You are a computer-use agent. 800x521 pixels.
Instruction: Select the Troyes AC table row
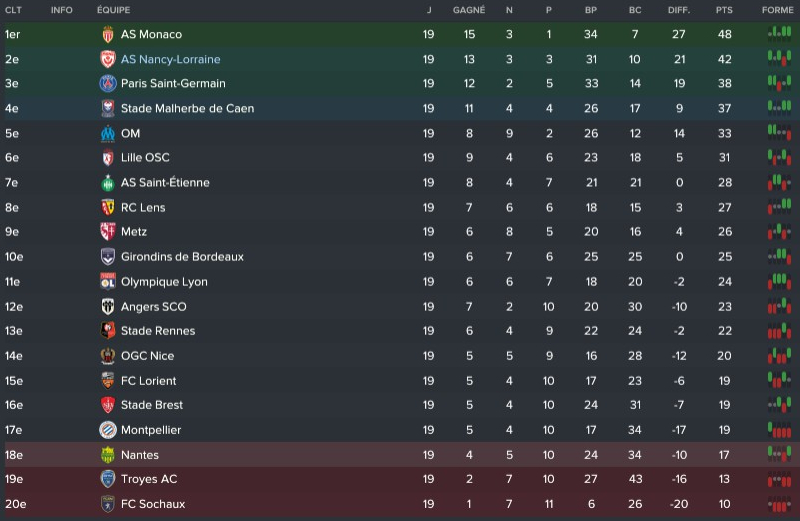pos(400,479)
